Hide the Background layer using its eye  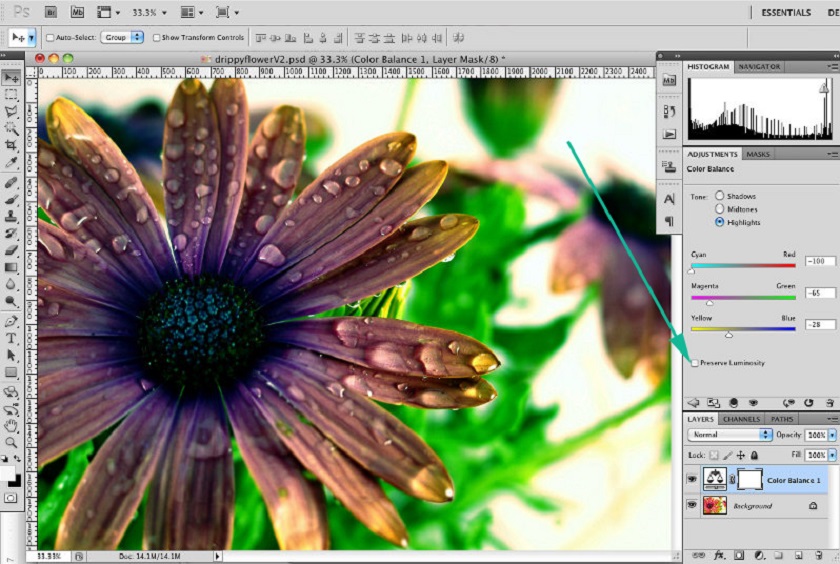point(692,506)
